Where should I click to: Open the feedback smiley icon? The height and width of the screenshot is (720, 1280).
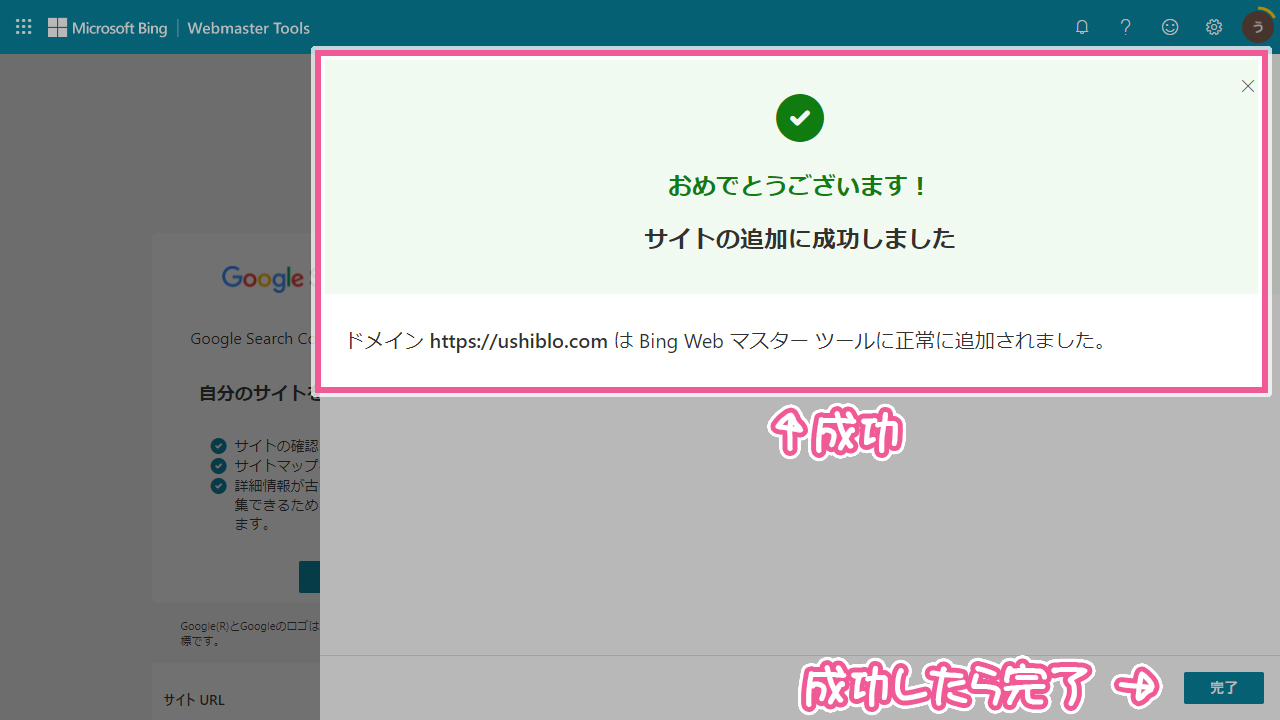[x=1170, y=27]
